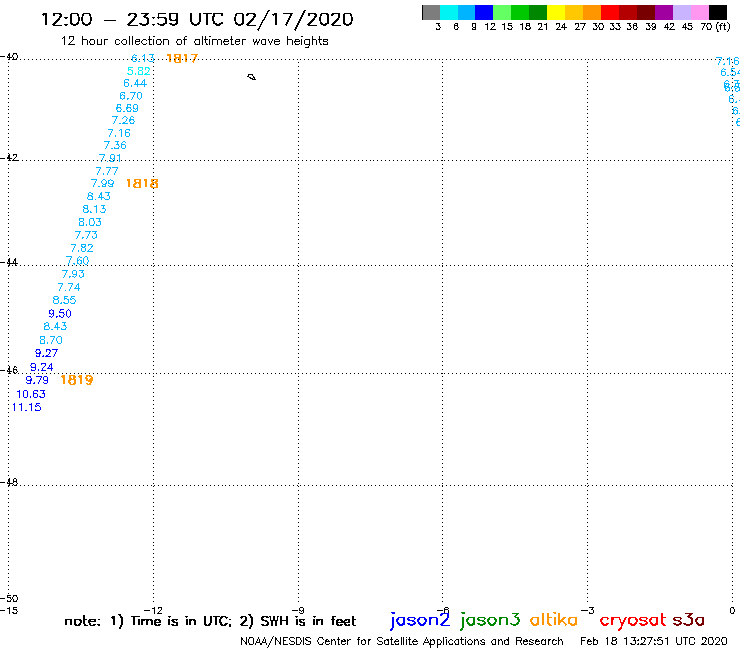
Task: Pick the purple 42 ft legend swatch
Action: (x=664, y=12)
